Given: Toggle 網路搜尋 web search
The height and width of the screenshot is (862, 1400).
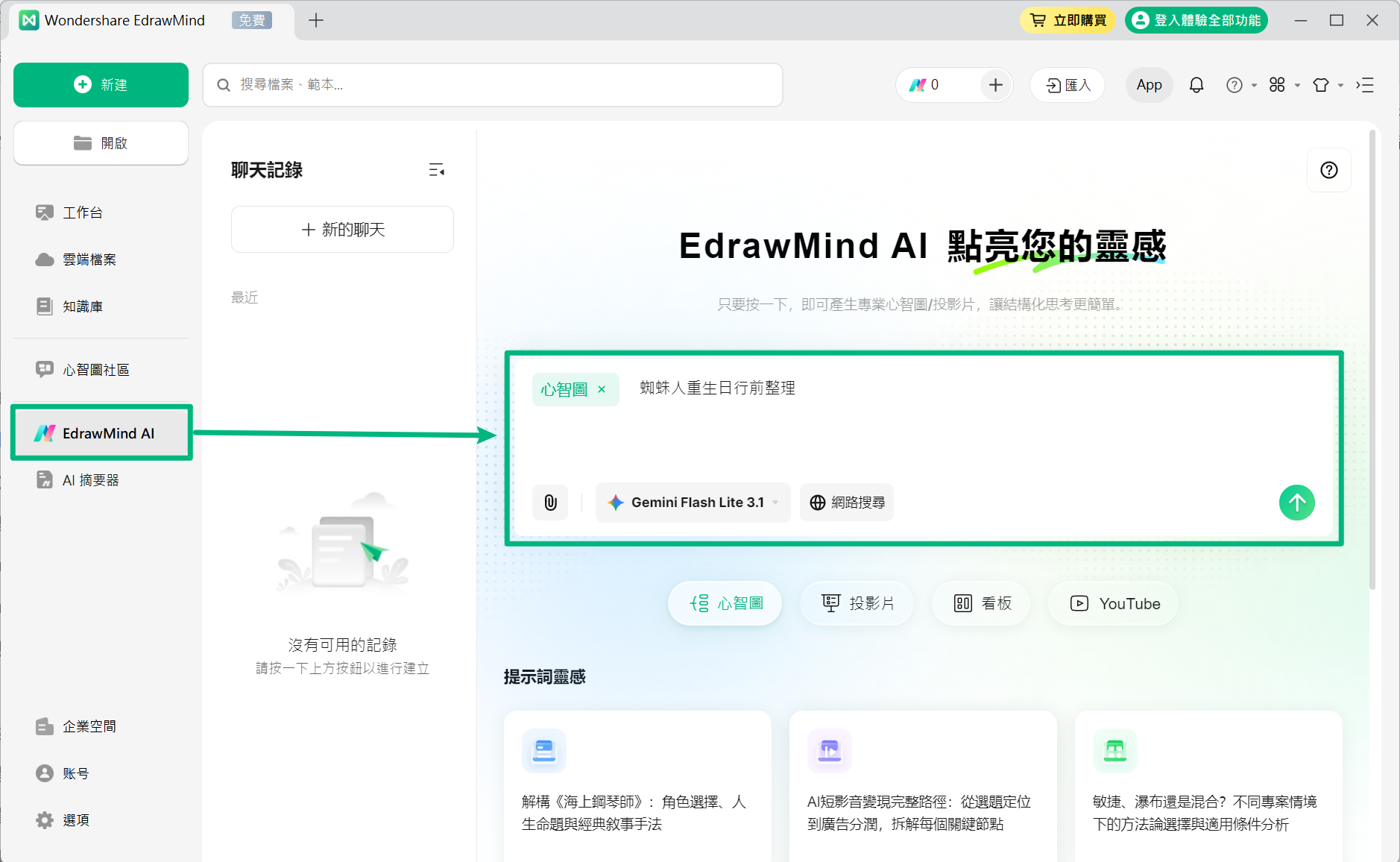Looking at the screenshot, I should click(847, 503).
